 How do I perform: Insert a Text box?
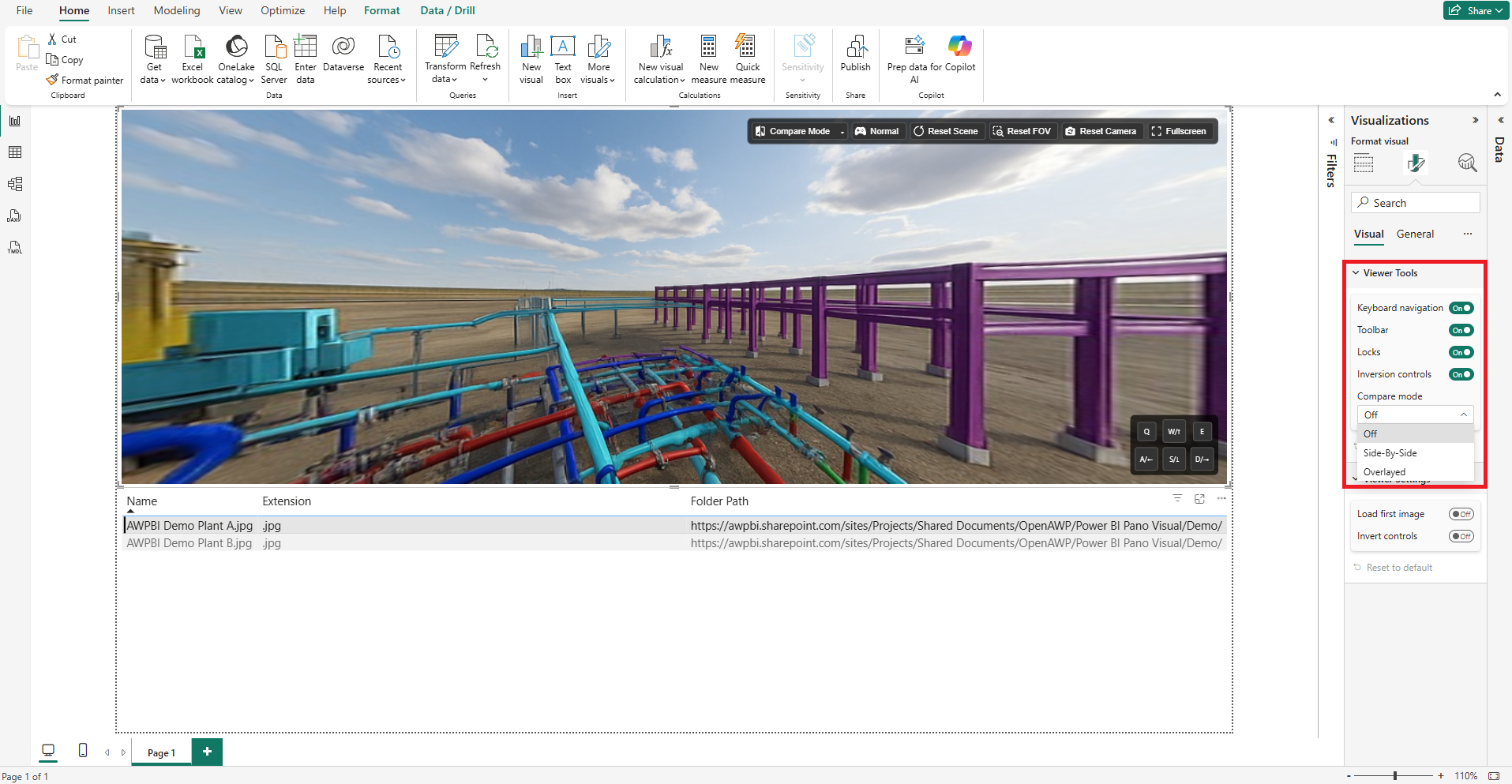coord(563,59)
